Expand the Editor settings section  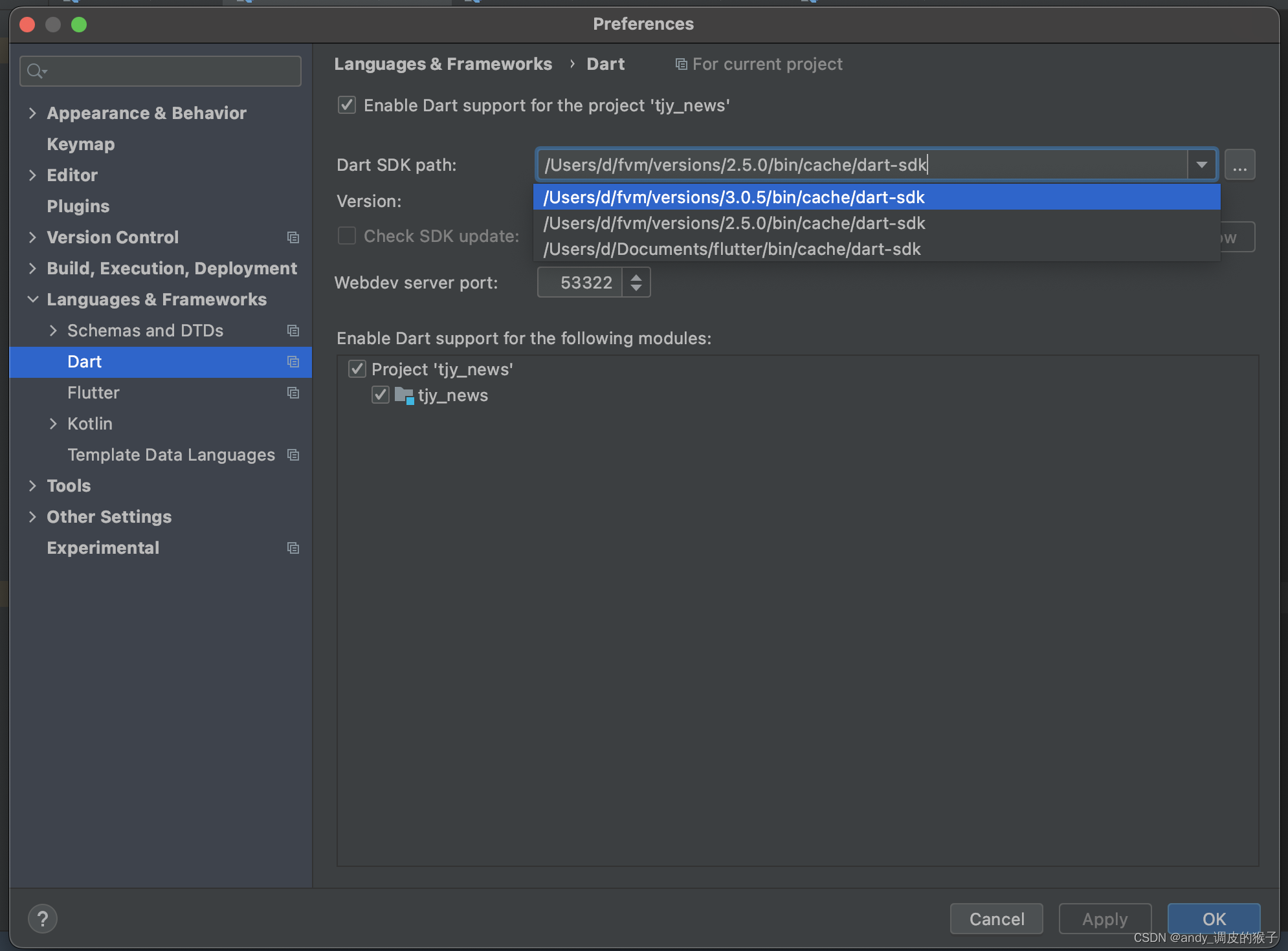click(32, 175)
